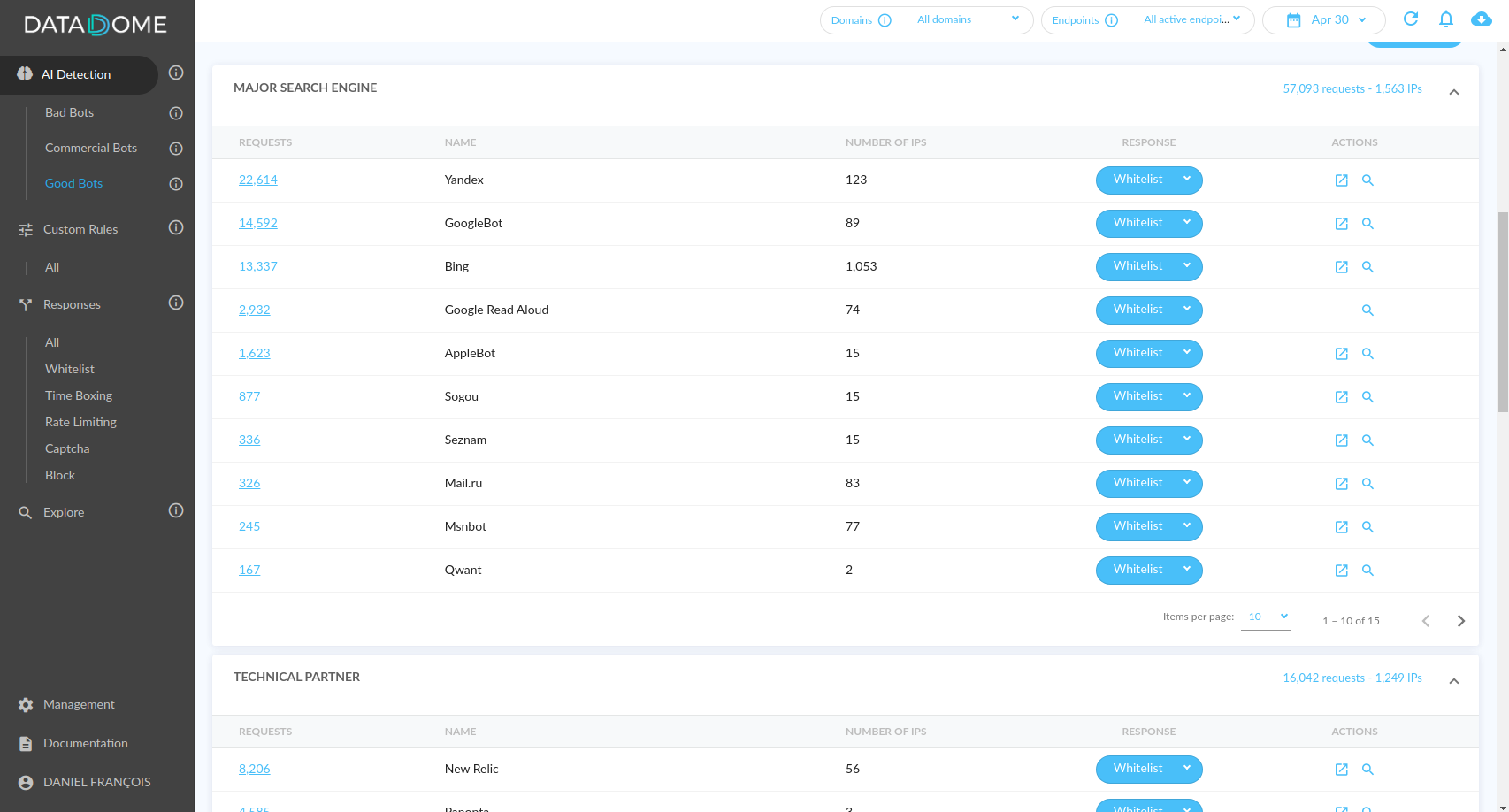
Task: Open the Apr 30 date picker
Action: [1324, 20]
